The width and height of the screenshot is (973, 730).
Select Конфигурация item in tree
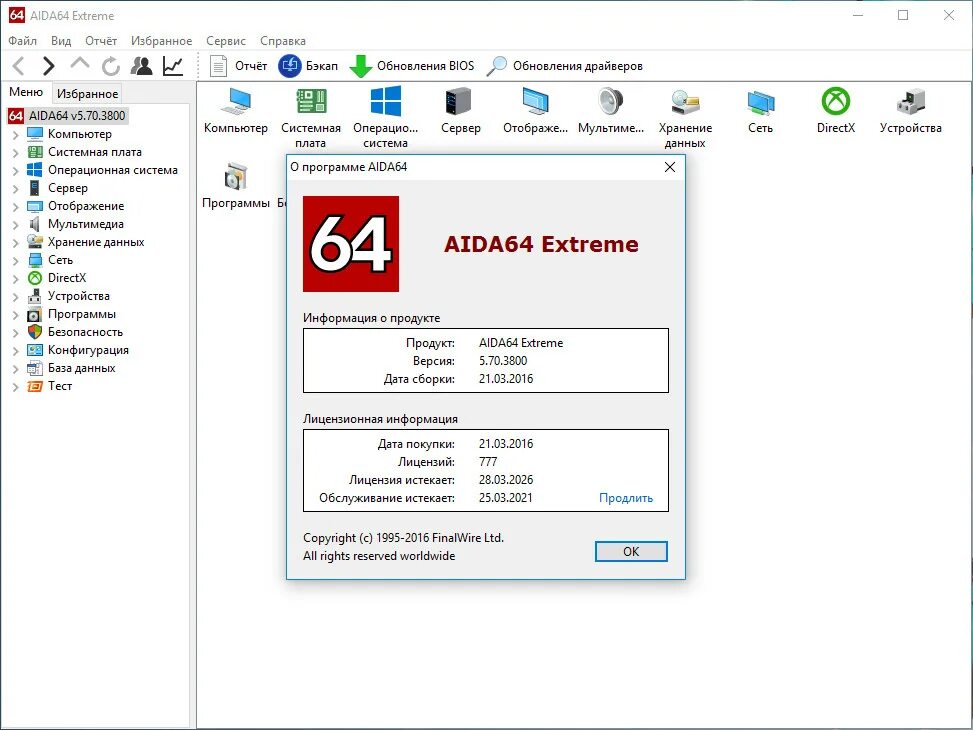pos(78,349)
